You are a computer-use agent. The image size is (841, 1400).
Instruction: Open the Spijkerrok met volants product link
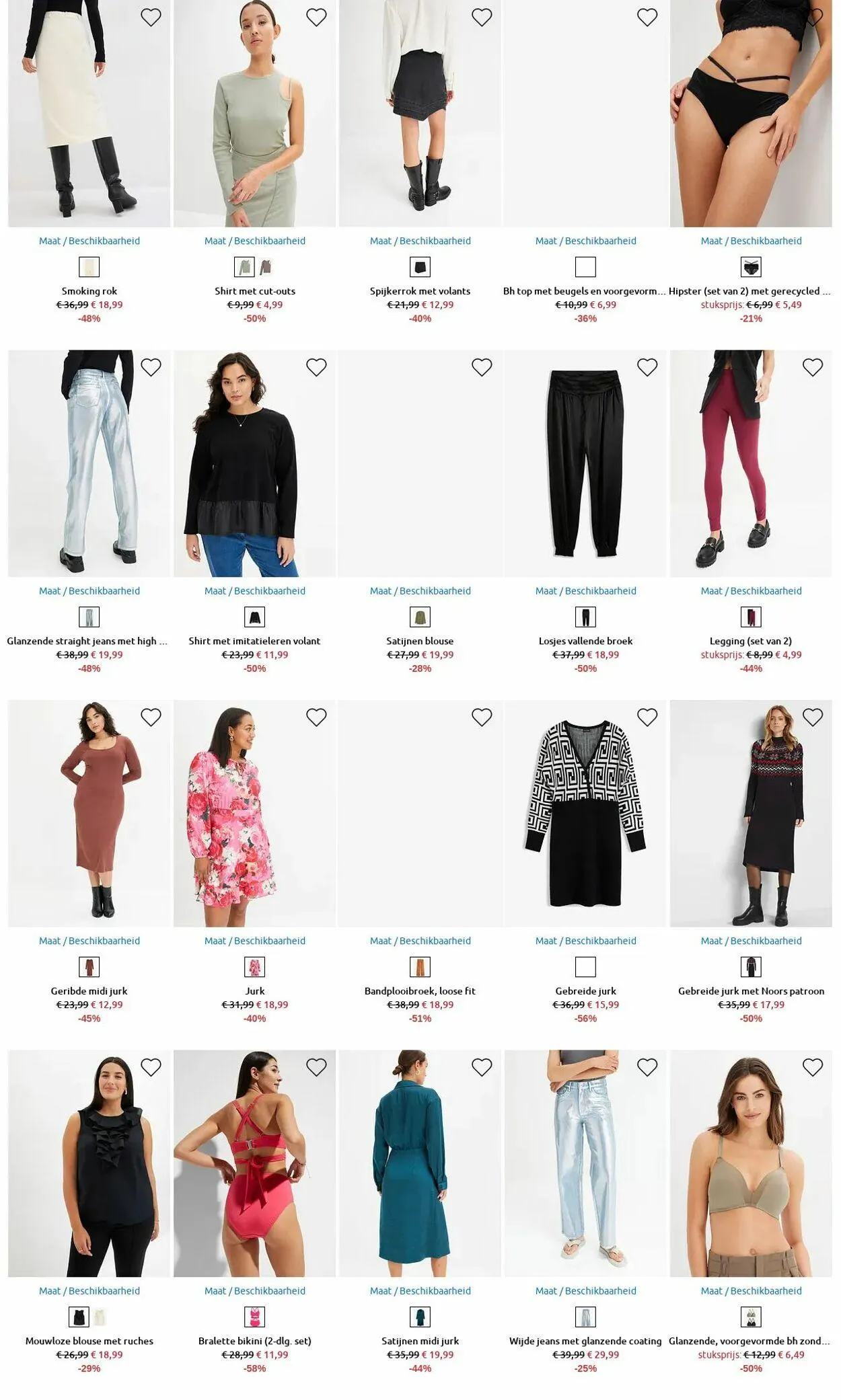(420, 291)
